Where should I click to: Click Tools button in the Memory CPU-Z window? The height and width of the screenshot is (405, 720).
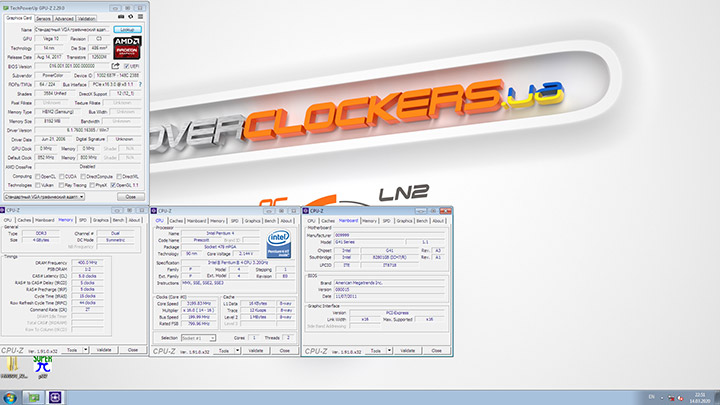pyautogui.click(x=72, y=350)
